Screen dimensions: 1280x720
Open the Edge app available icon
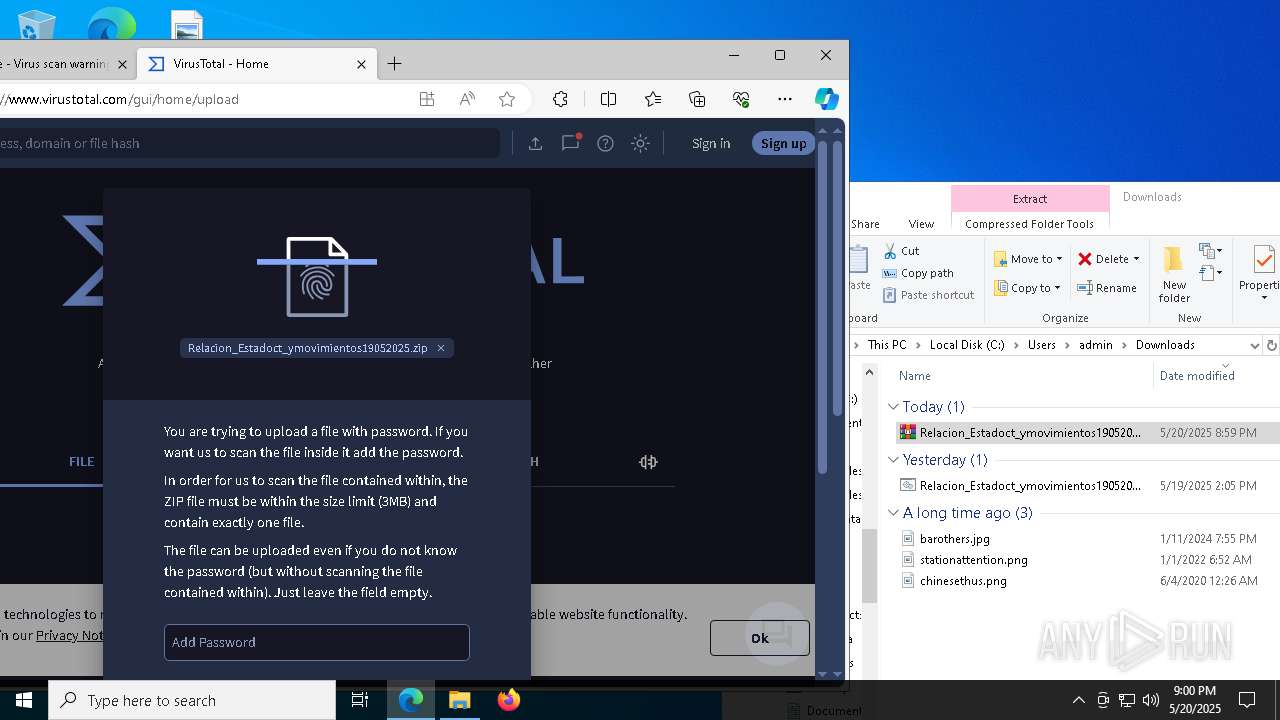tap(427, 99)
